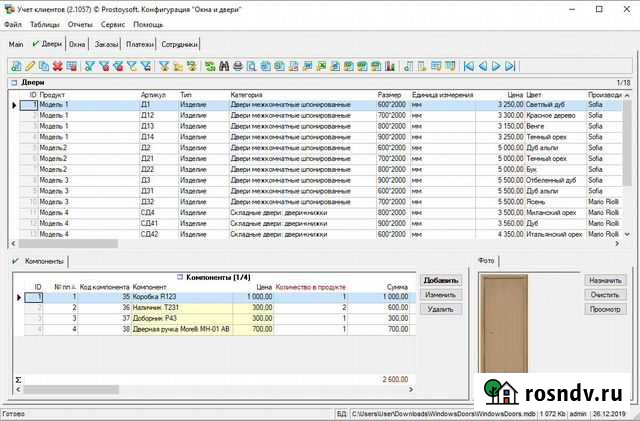Click the printer icon in toolbar
The image size is (640, 421).
point(238,66)
